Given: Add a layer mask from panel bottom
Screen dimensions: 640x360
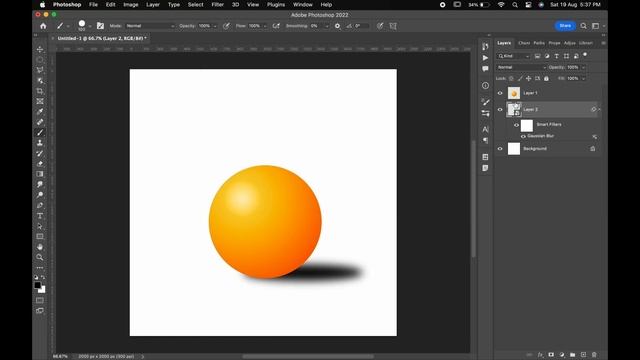Looking at the screenshot, I should pyautogui.click(x=551, y=355).
